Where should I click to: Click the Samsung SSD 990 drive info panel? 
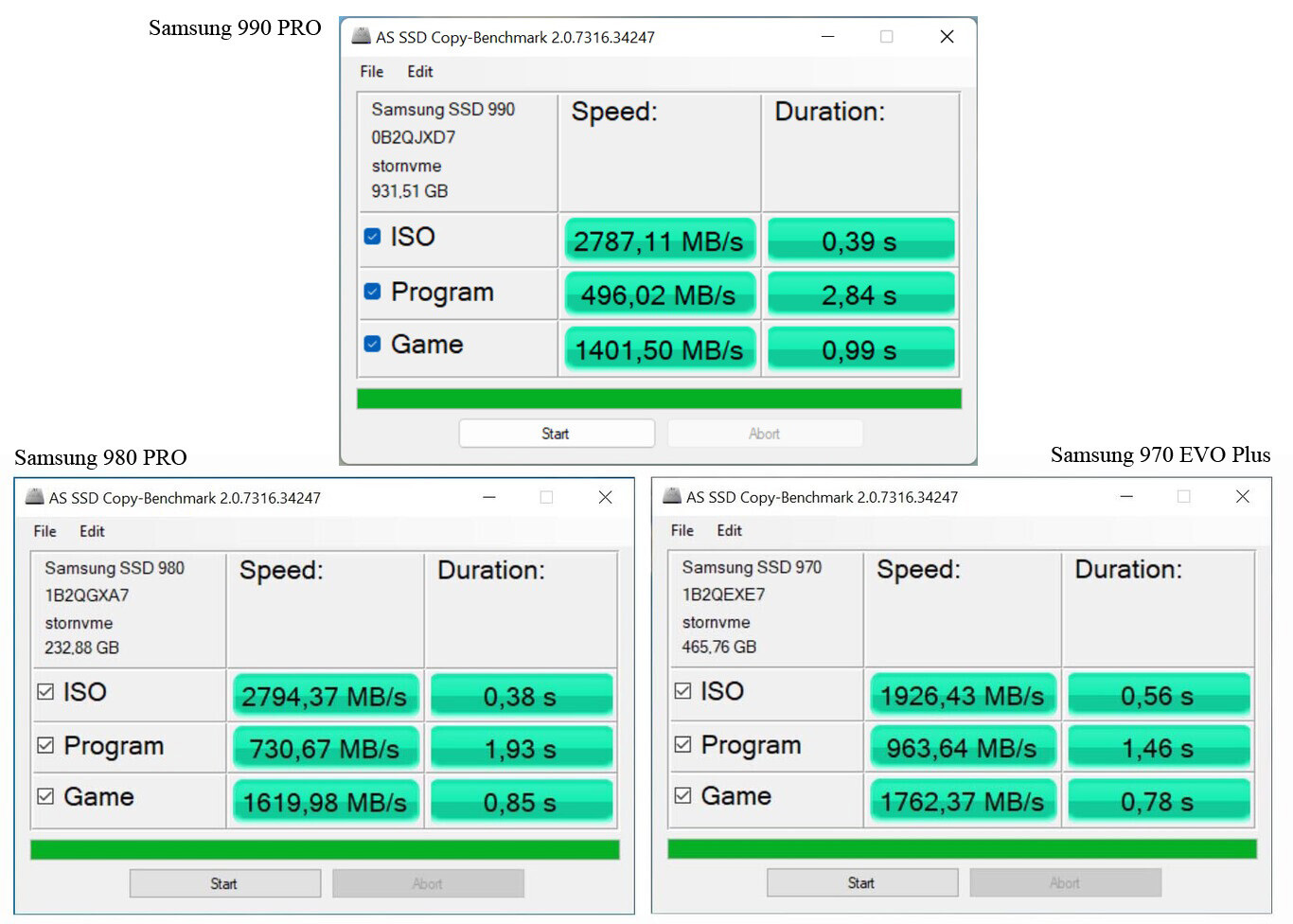click(456, 151)
